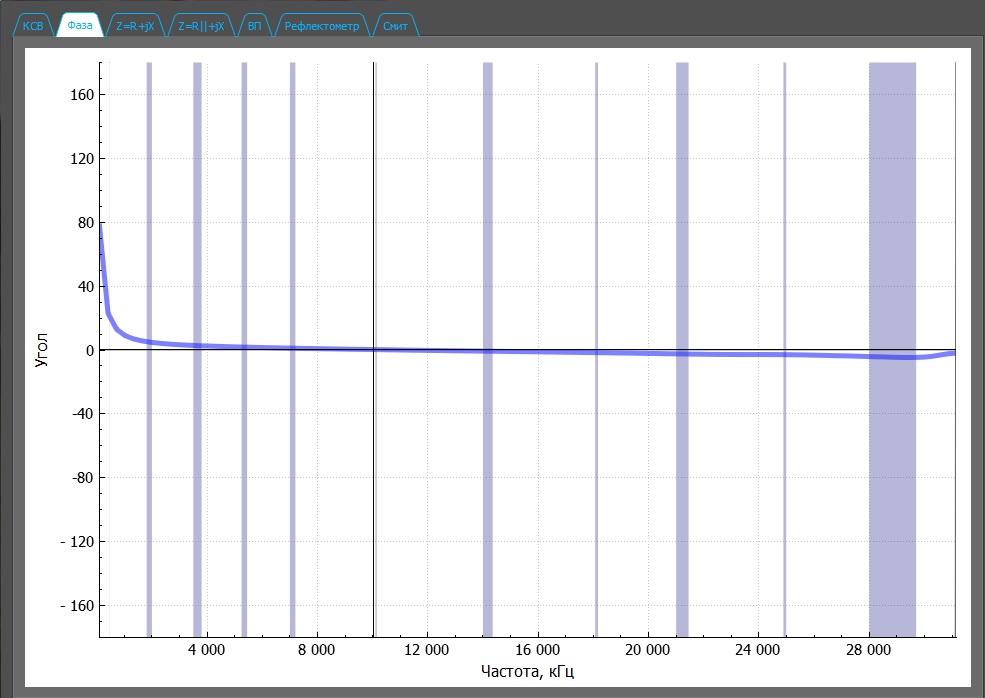985x698 pixels.
Task: Open the Z=R||+jX tab
Action: 201,27
